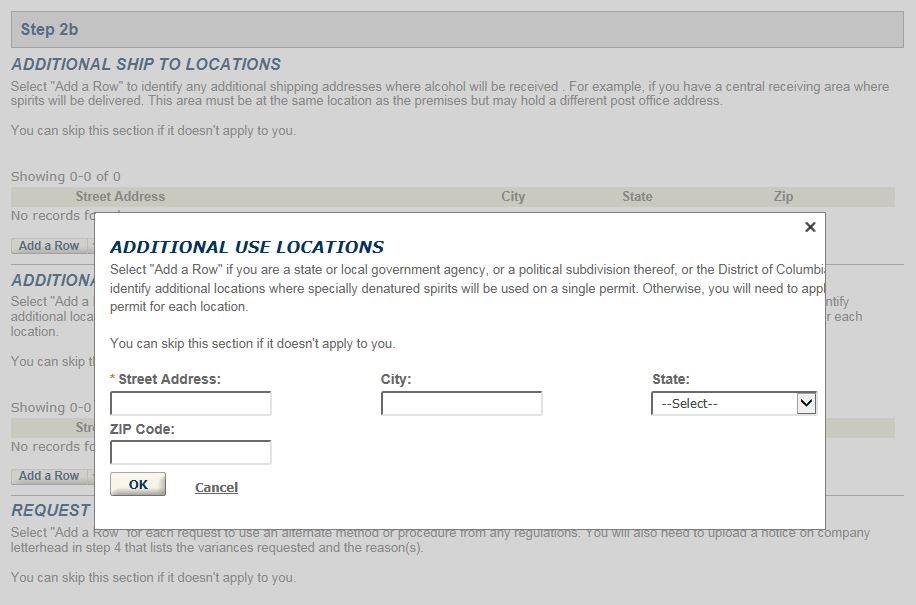The height and width of the screenshot is (605, 916).
Task: Click the Step 2b header bar
Action: coord(457,29)
